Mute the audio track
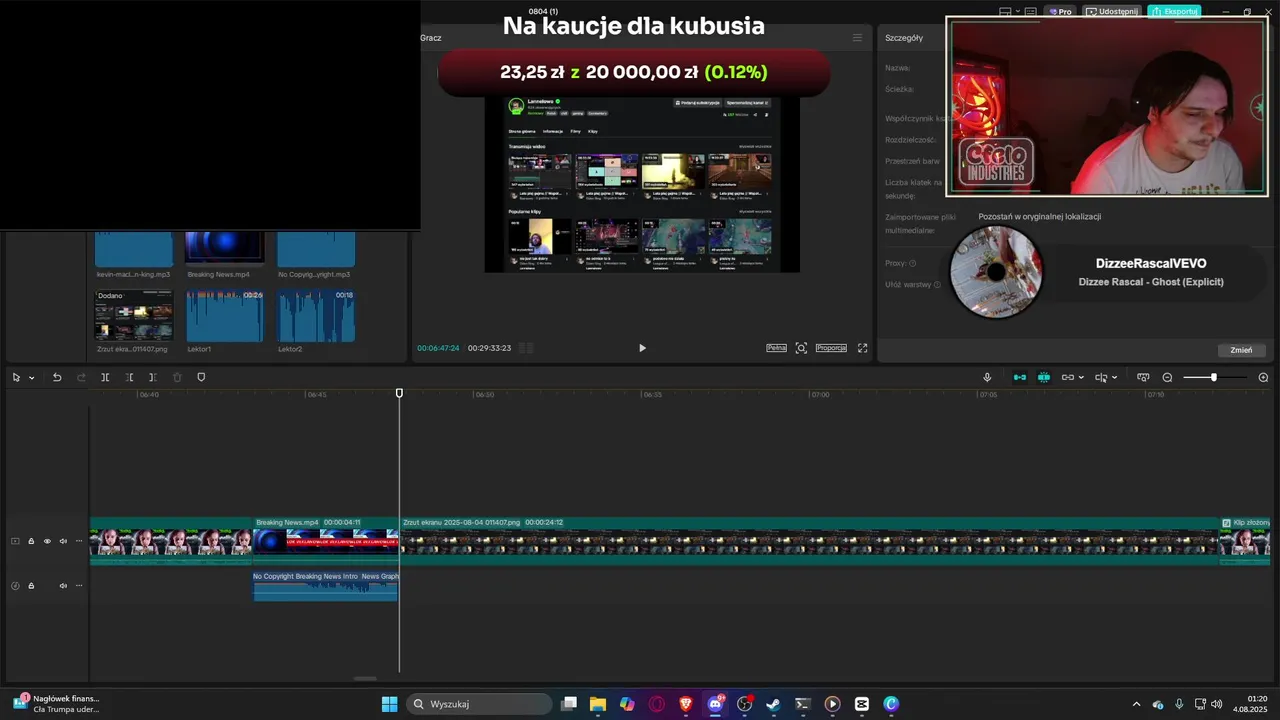 point(63,585)
